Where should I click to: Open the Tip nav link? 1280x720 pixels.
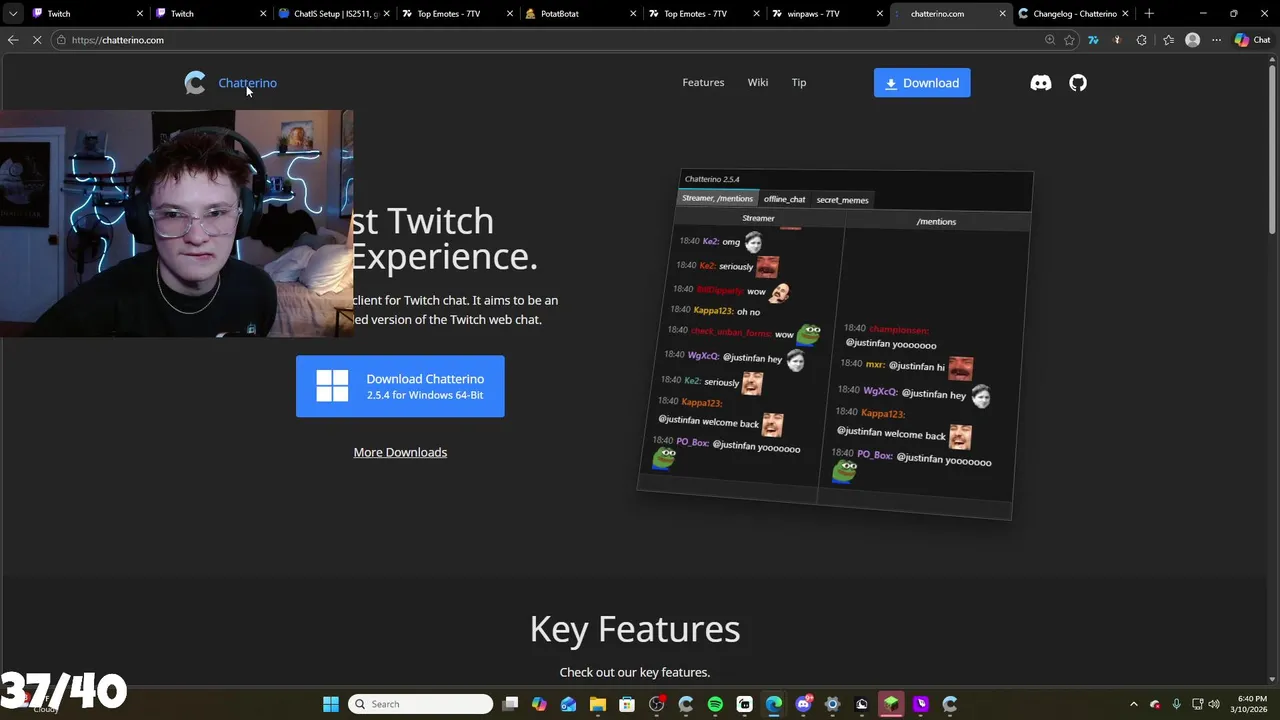(799, 83)
